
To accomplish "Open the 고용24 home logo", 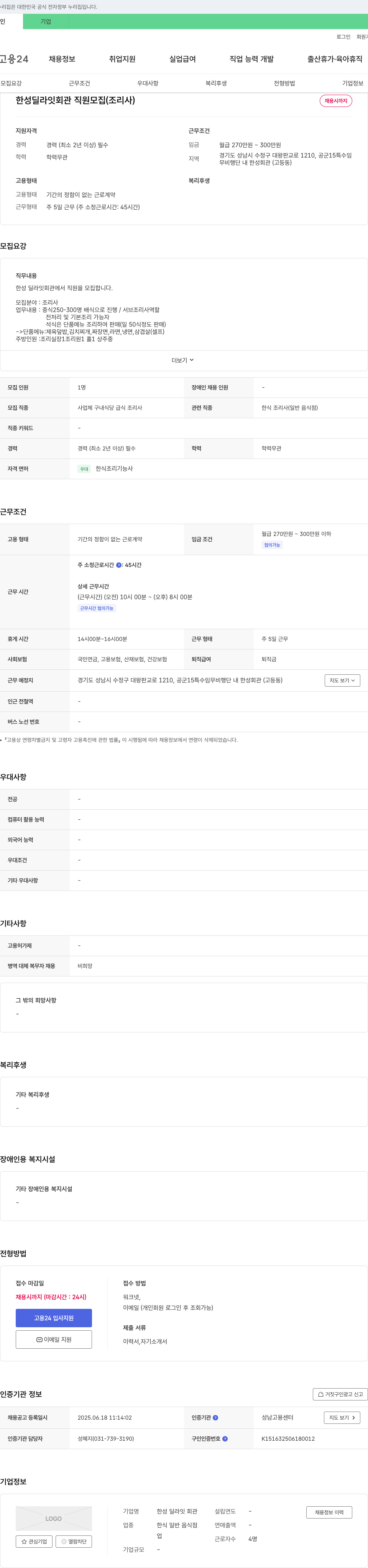I will (14, 59).
